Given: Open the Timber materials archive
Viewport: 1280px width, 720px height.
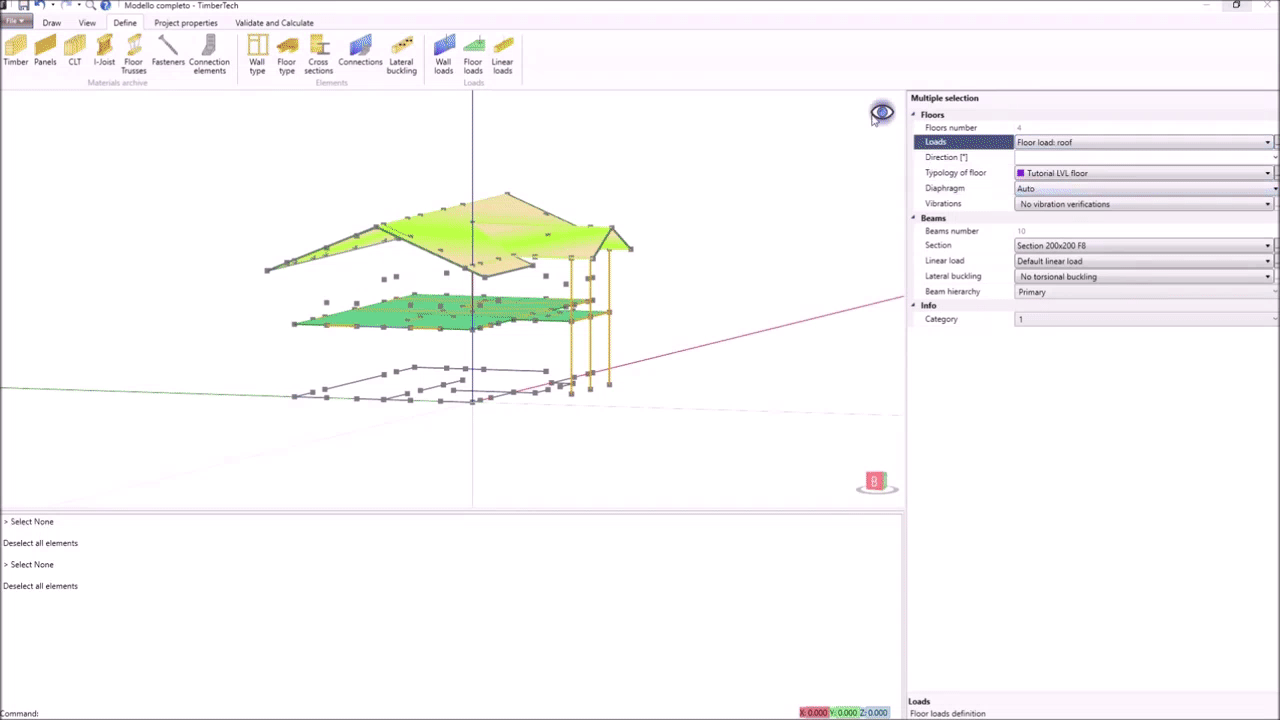Looking at the screenshot, I should [x=16, y=50].
